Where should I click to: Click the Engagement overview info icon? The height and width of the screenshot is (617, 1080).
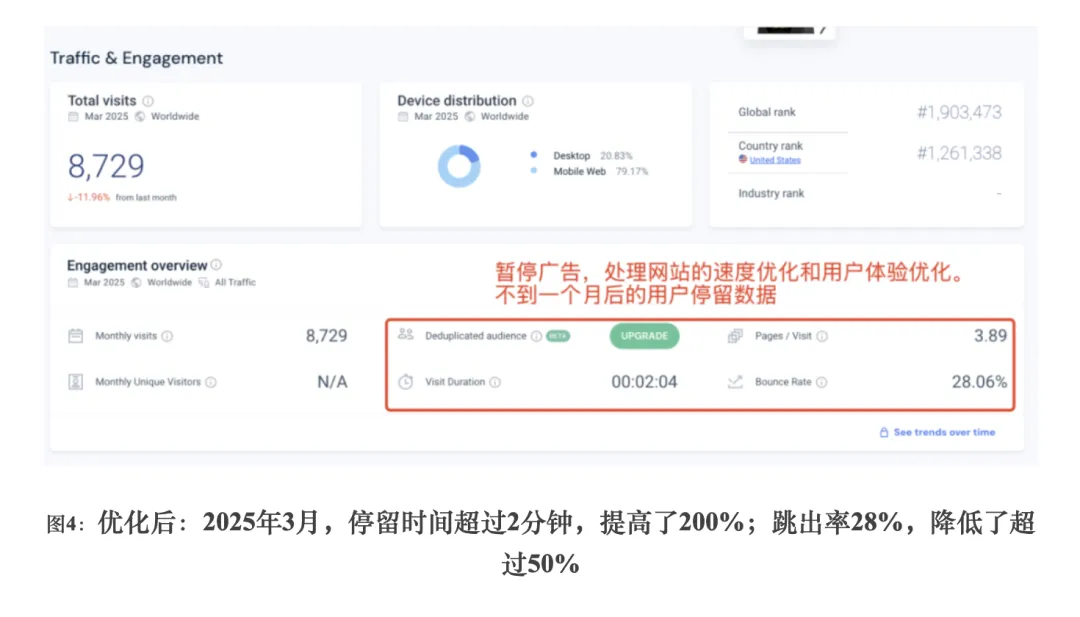(x=216, y=266)
